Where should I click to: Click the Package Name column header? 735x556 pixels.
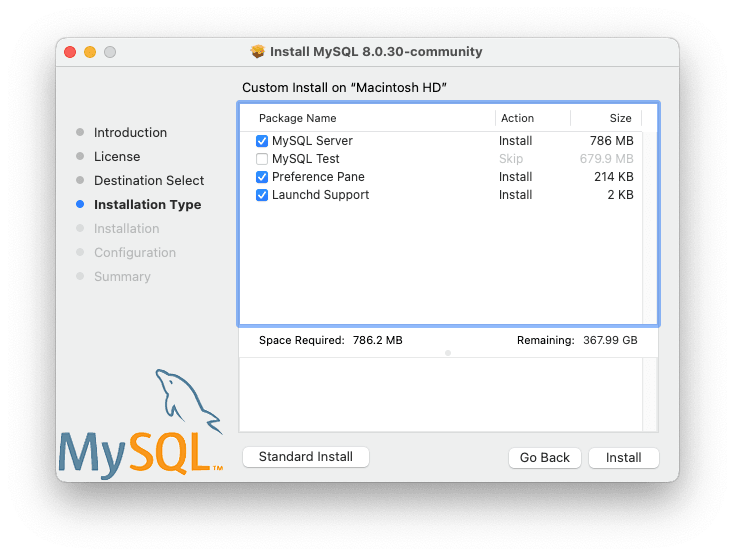(x=298, y=118)
